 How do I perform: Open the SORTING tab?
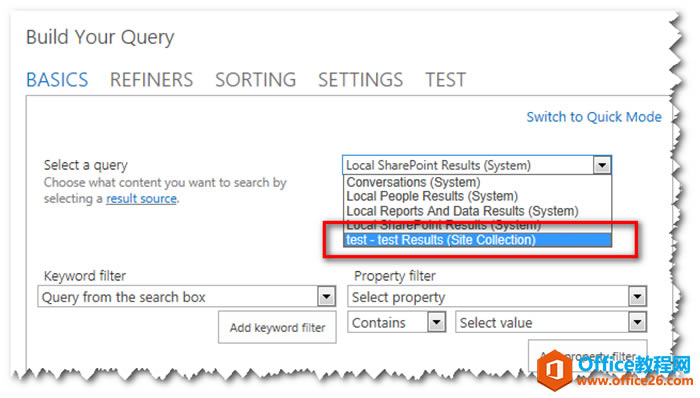tap(256, 80)
